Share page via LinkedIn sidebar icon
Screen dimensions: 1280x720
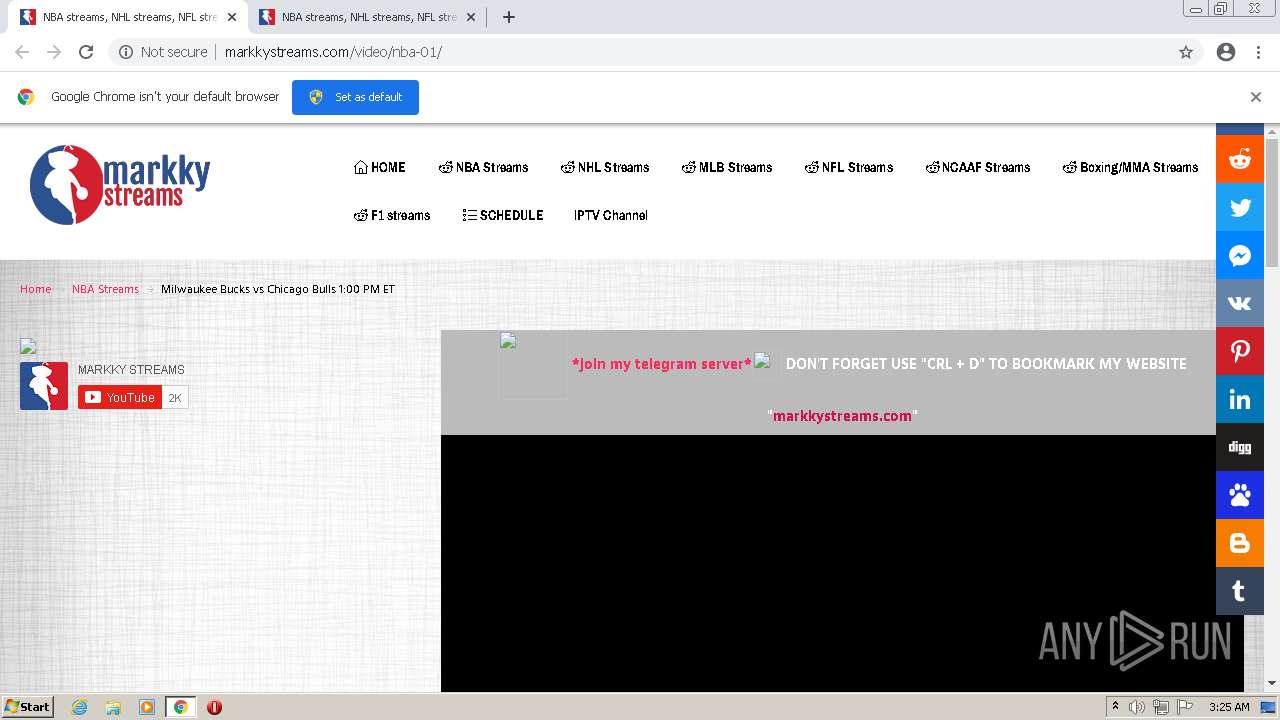coord(1240,399)
